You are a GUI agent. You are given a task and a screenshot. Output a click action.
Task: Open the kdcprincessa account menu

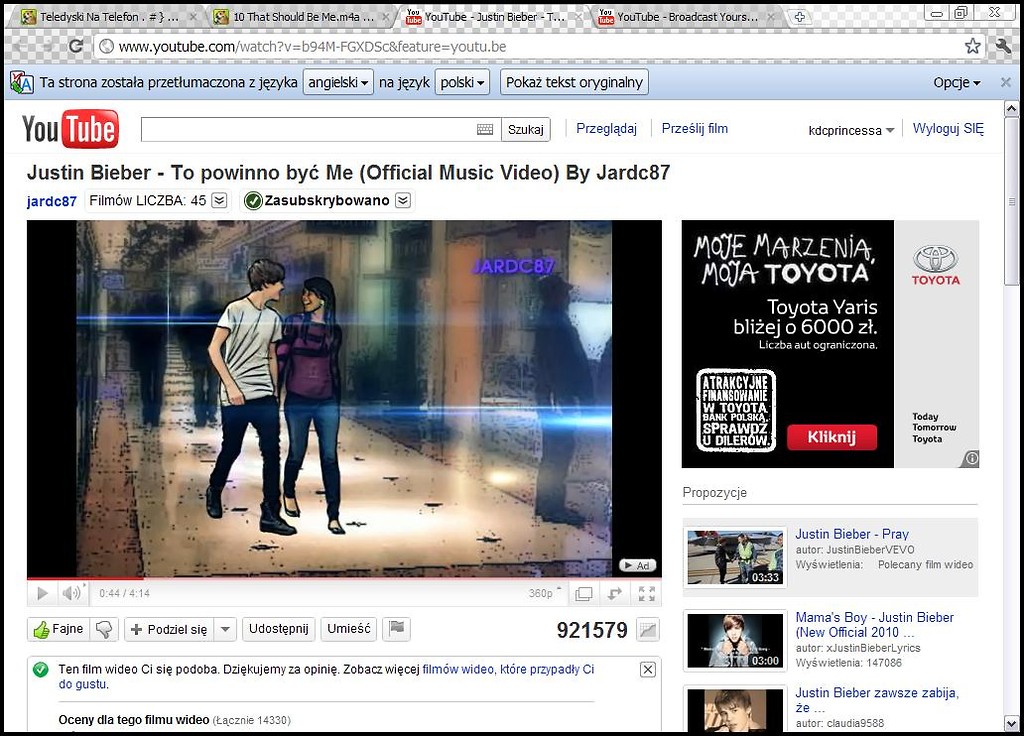pyautogui.click(x=851, y=130)
